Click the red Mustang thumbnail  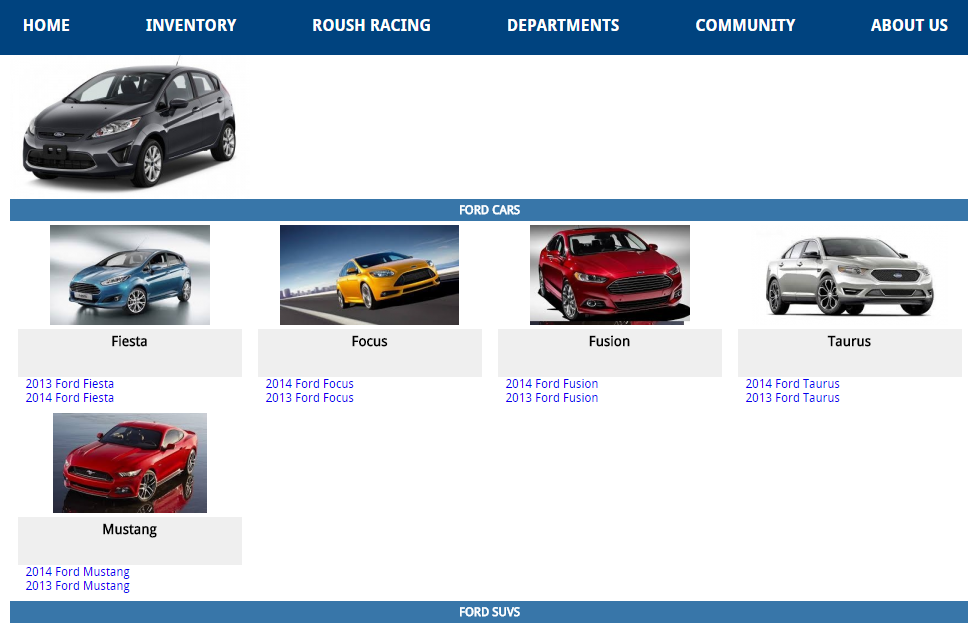point(130,462)
